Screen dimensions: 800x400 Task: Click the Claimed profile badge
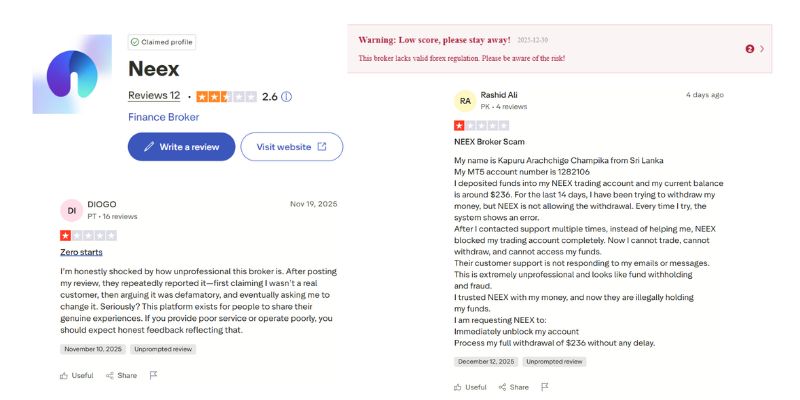point(162,42)
